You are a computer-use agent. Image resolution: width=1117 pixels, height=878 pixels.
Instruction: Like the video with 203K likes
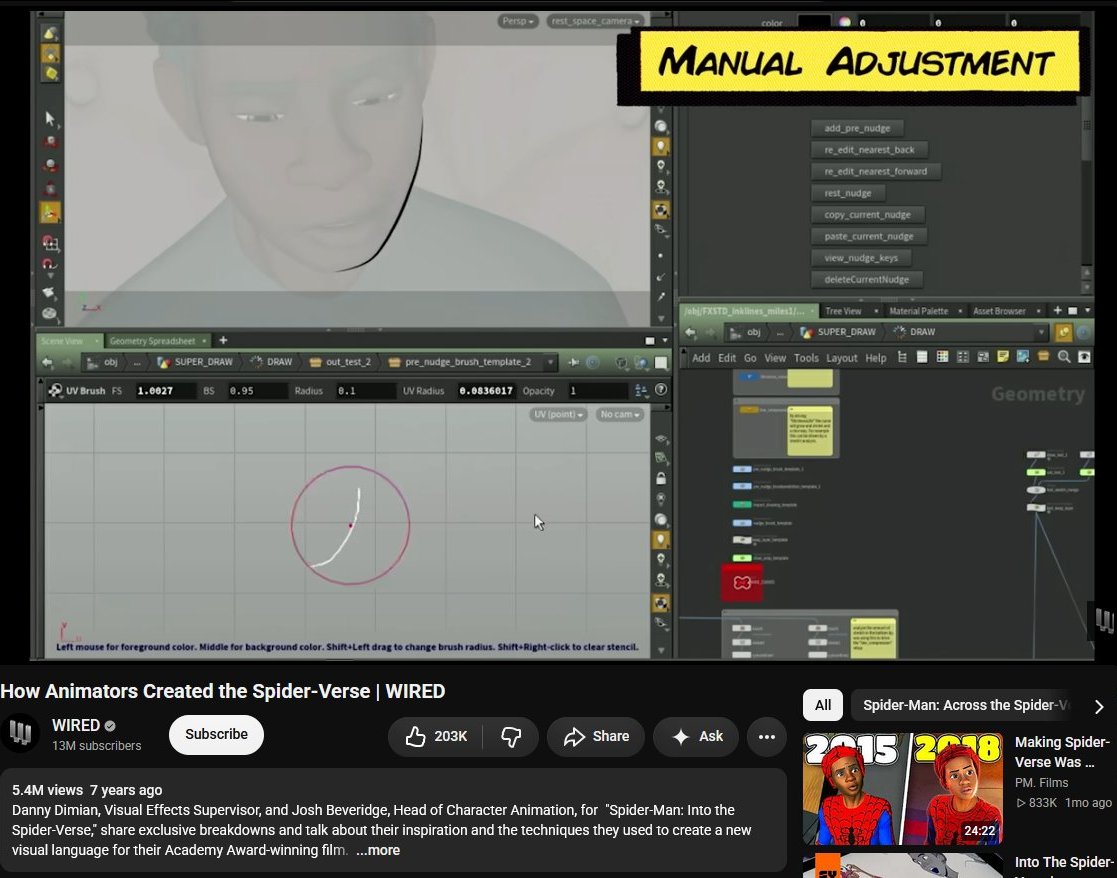click(x=436, y=736)
